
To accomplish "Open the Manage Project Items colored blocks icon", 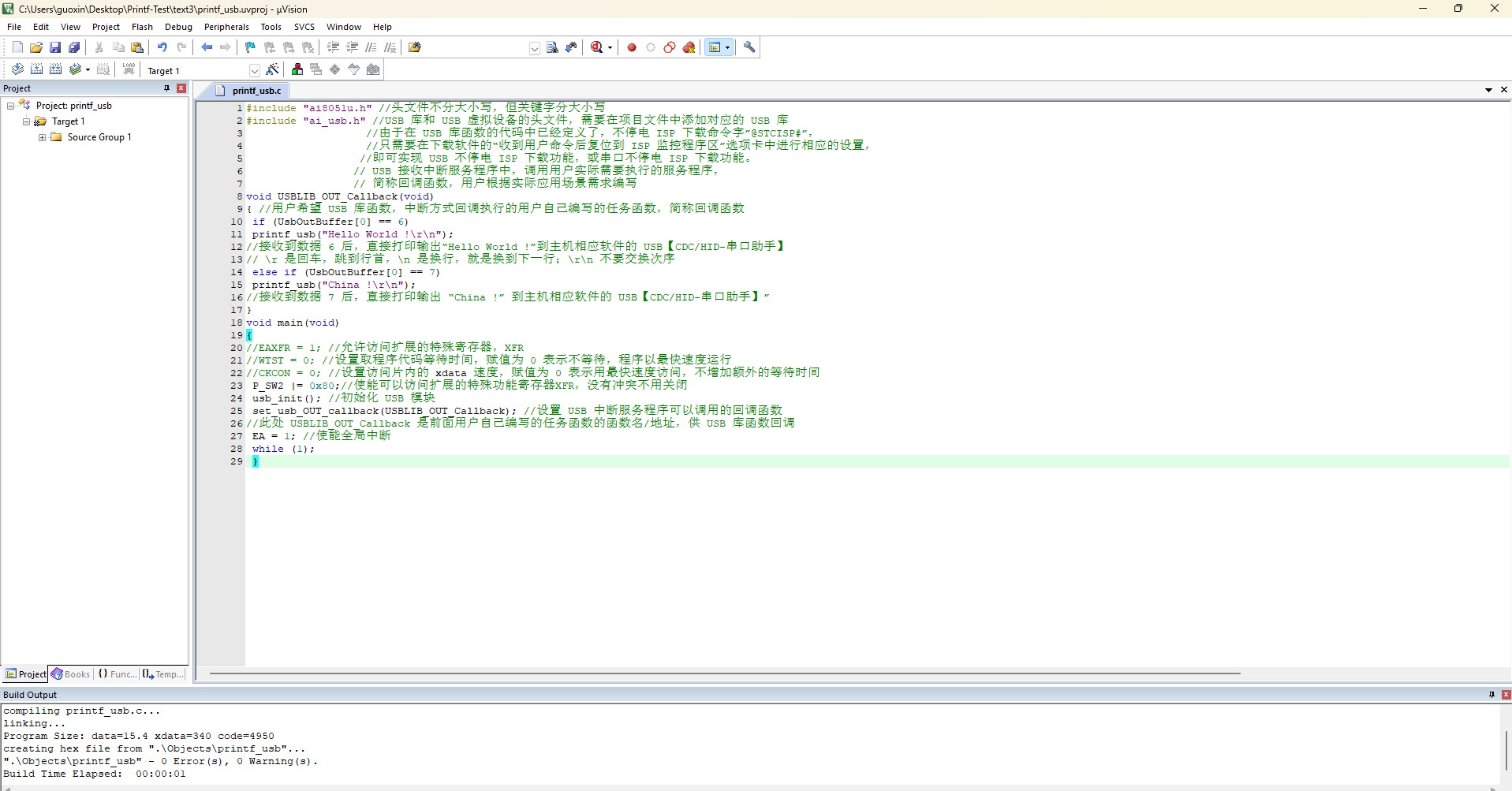I will (x=297, y=69).
